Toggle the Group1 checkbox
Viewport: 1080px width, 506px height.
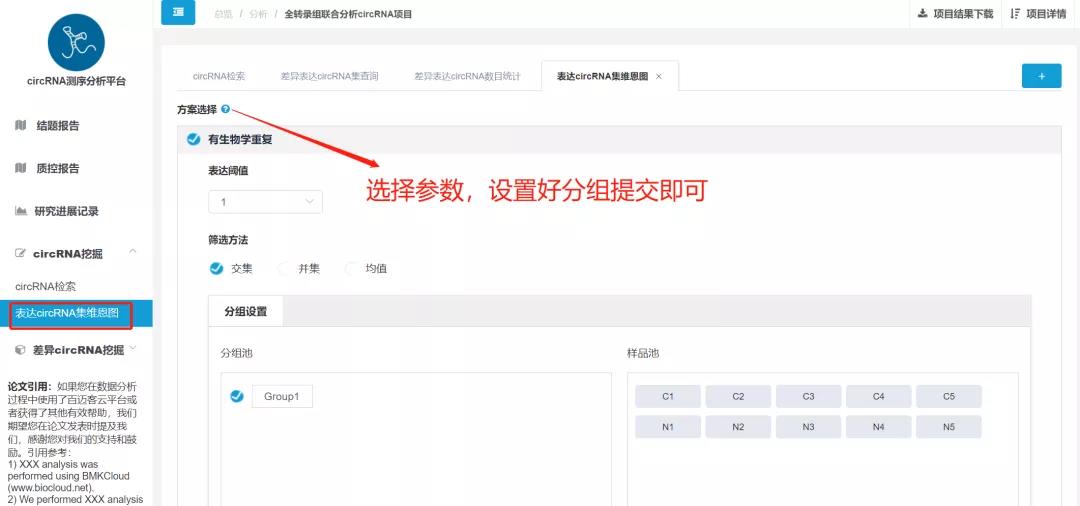[x=237, y=396]
